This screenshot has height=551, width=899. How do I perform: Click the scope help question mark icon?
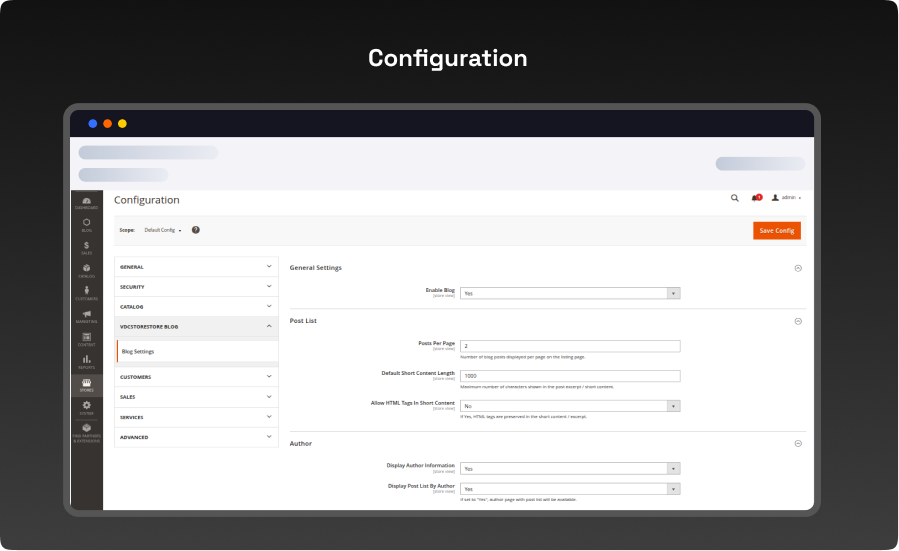tap(196, 230)
